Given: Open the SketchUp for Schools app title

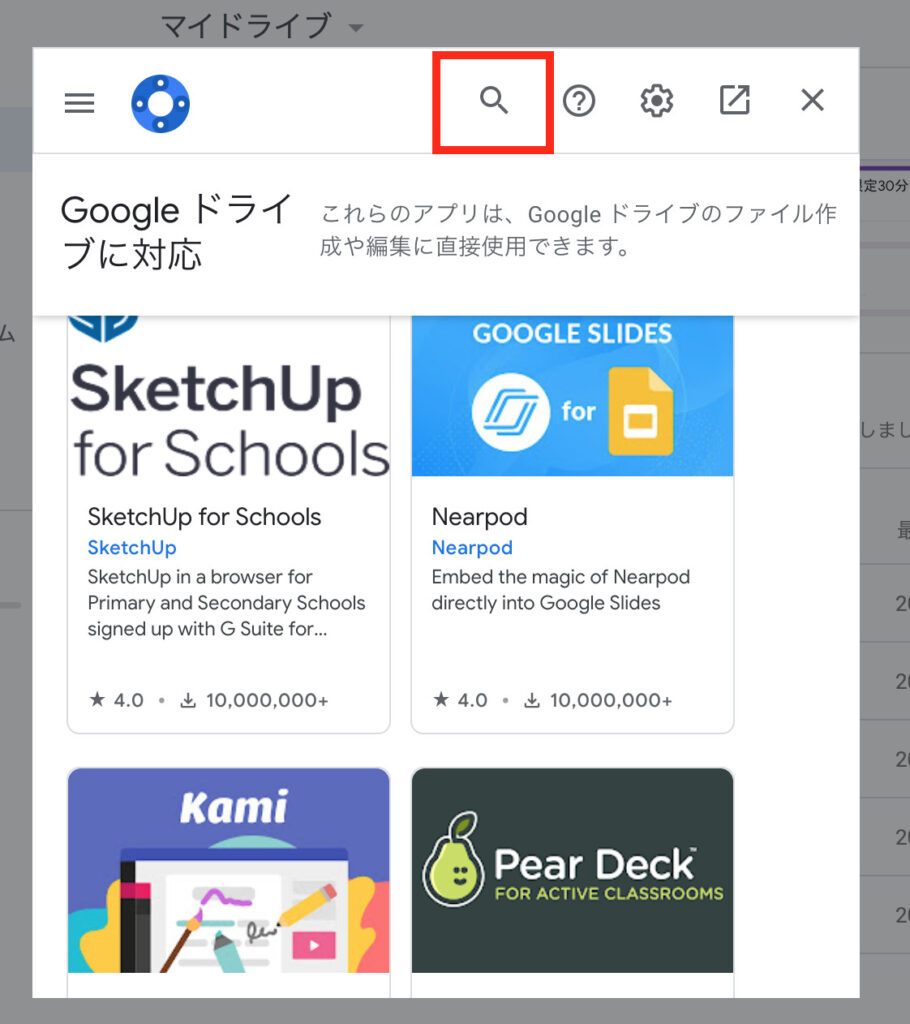Looking at the screenshot, I should tap(204, 517).
